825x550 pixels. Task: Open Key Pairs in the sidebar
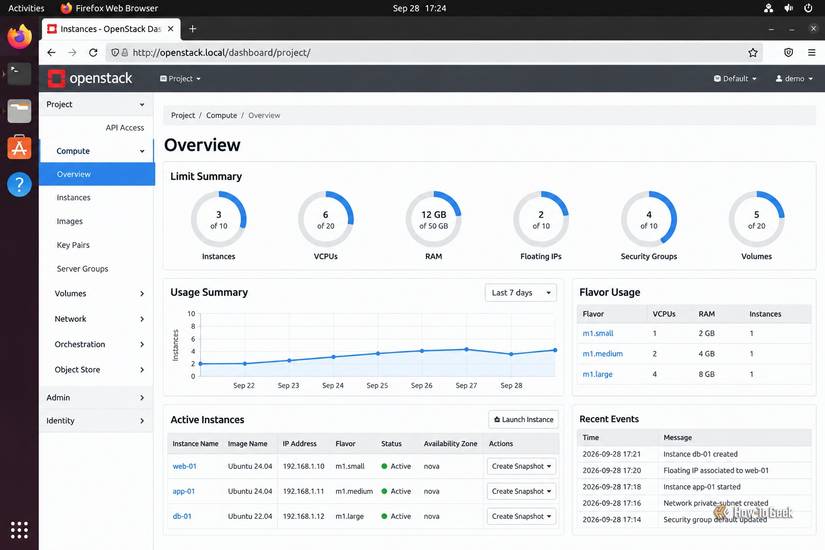tap(73, 245)
